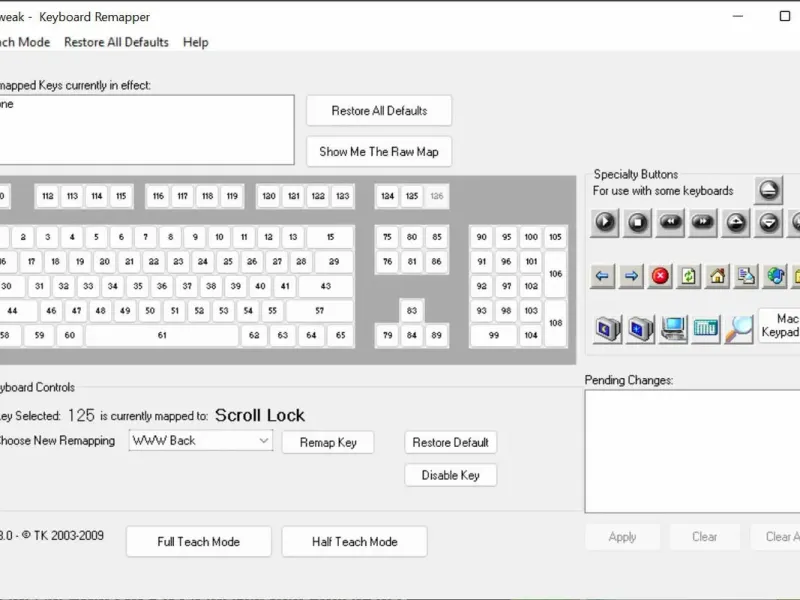800x600 pixels.
Task: Select key 29 on keyboard map
Action: tap(334, 262)
